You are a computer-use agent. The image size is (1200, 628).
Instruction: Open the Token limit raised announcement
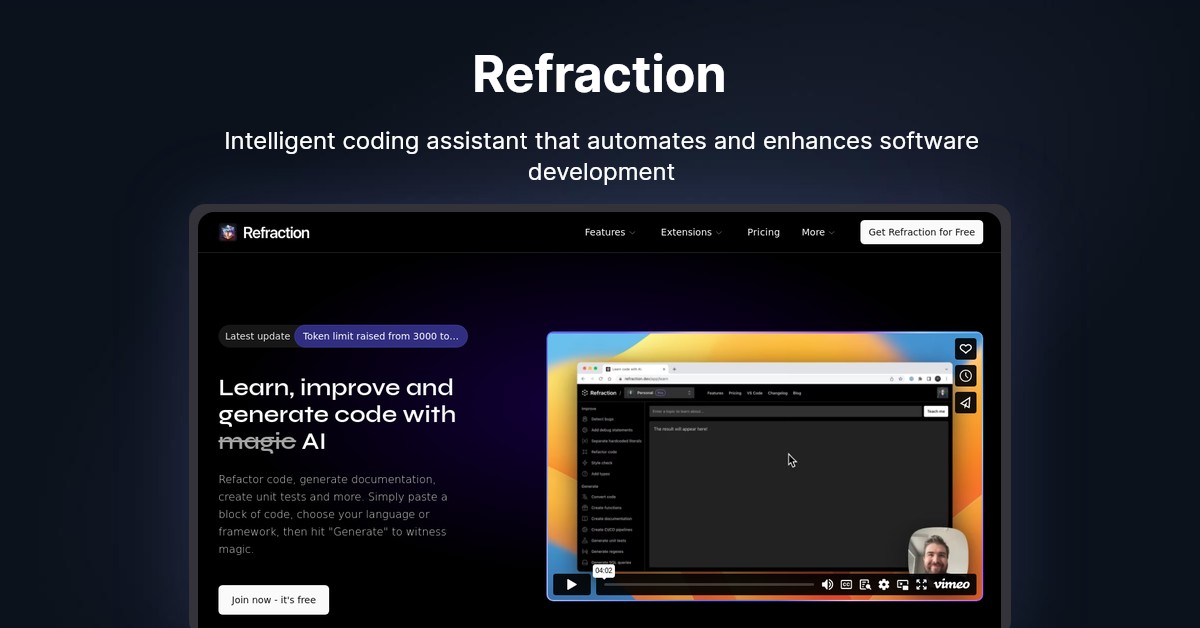coord(381,336)
